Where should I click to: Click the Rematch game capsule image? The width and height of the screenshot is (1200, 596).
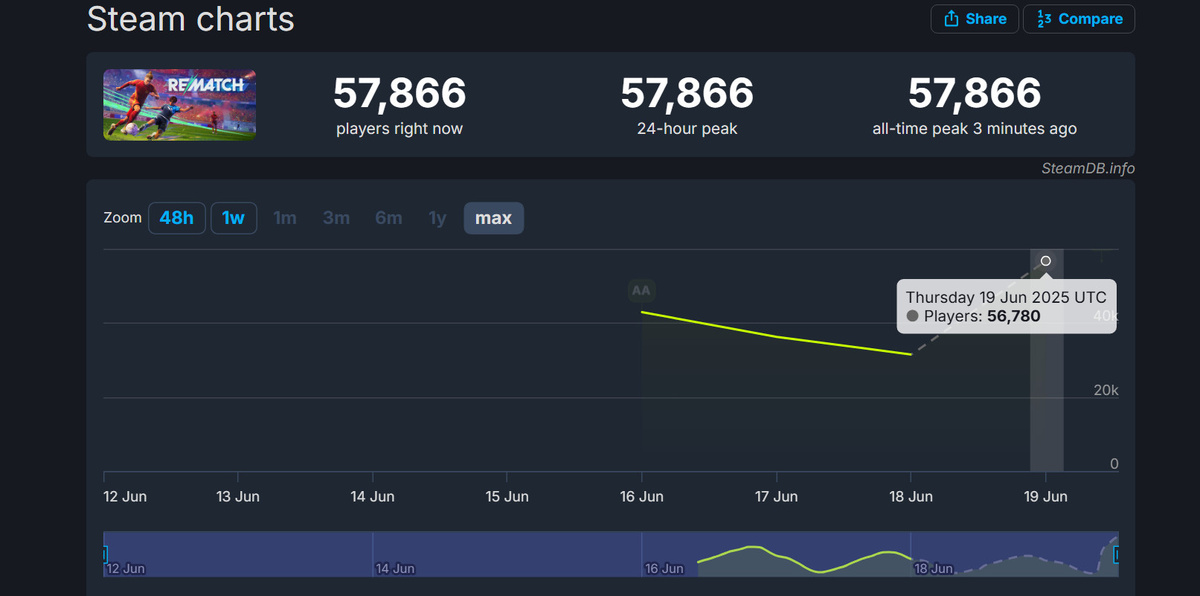click(x=179, y=104)
